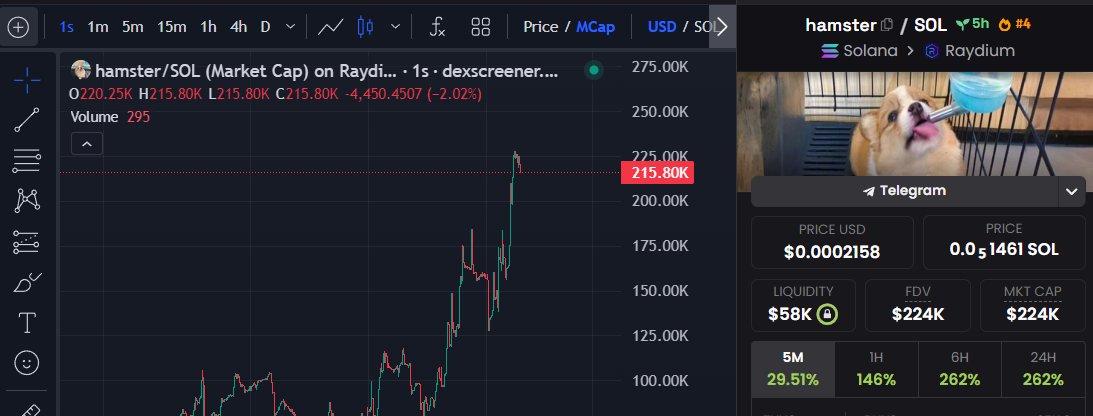
Task: Select the D daily timeframe
Action: point(266,27)
